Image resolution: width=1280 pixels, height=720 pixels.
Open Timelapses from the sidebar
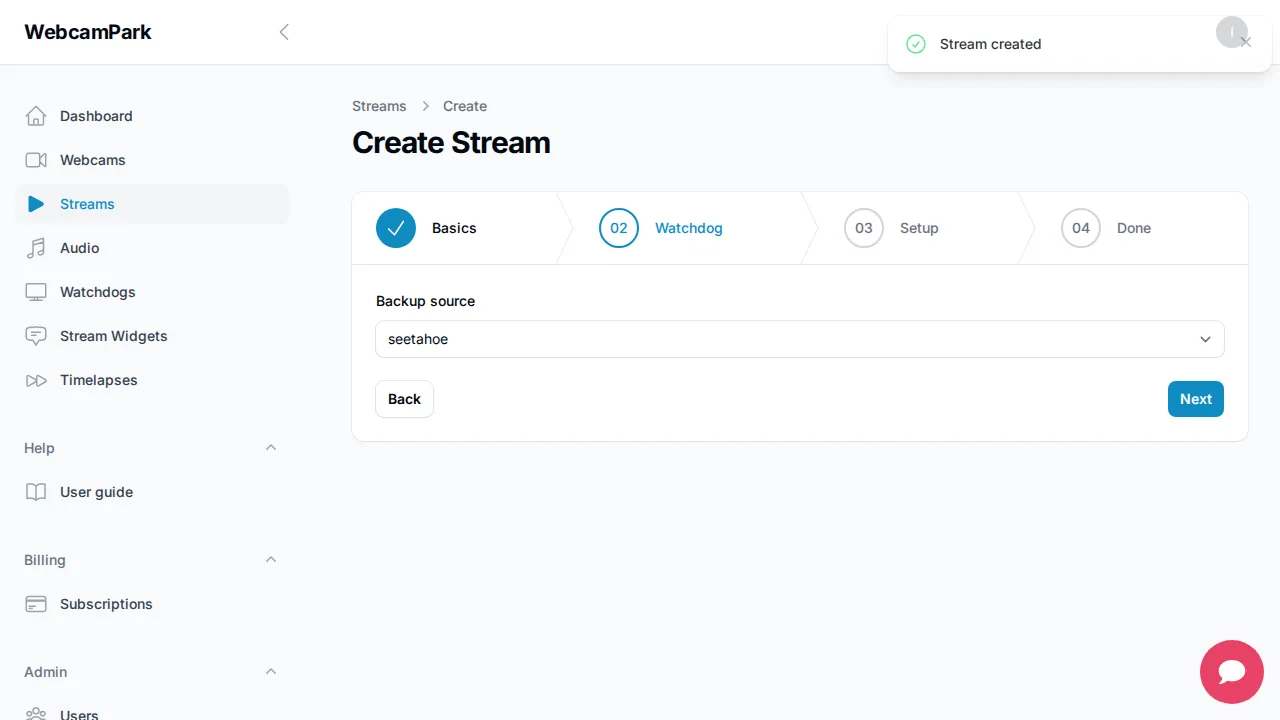[98, 380]
